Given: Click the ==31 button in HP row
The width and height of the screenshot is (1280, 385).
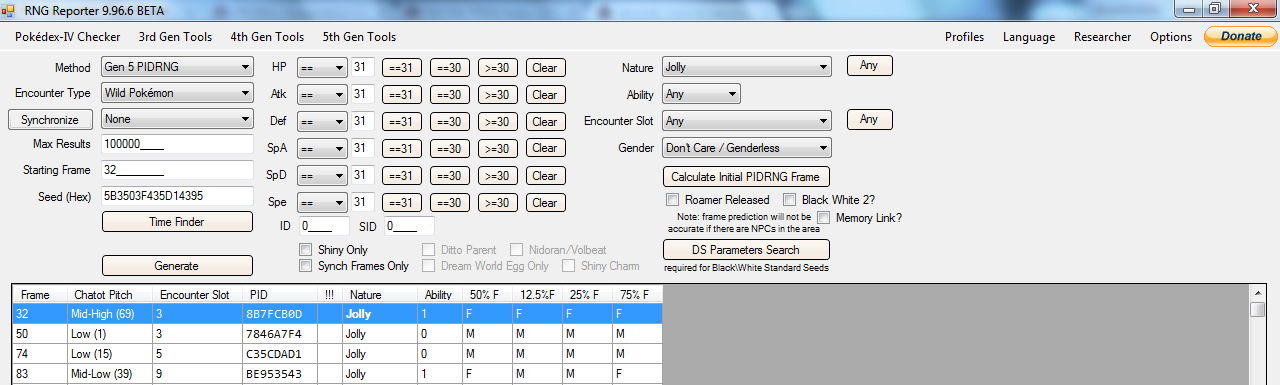Looking at the screenshot, I should point(402,68).
